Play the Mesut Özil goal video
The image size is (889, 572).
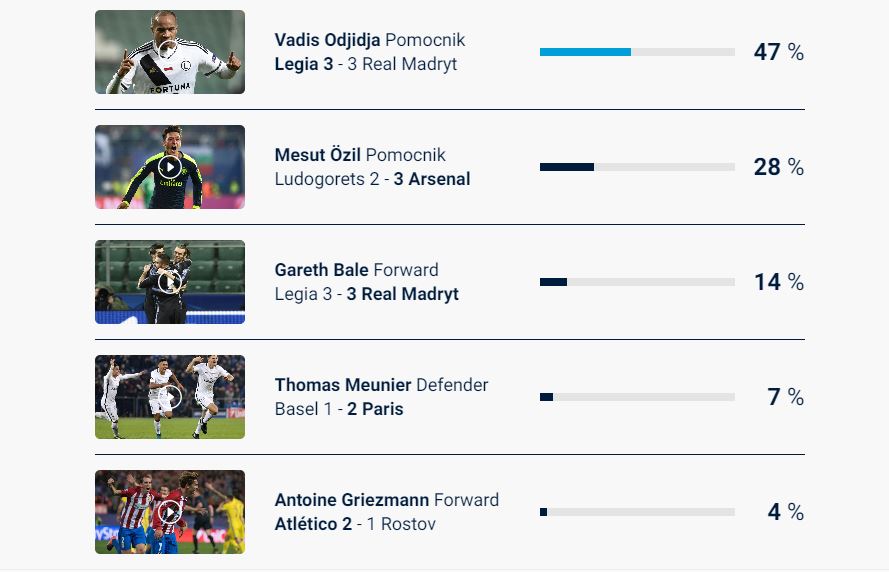(x=170, y=167)
